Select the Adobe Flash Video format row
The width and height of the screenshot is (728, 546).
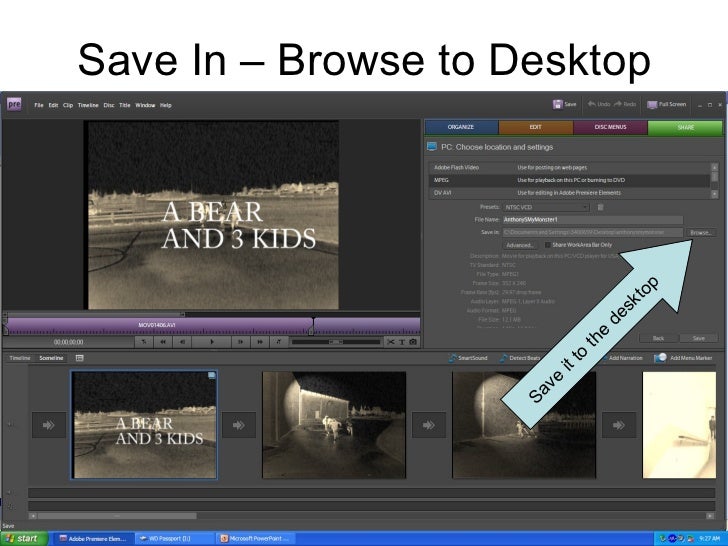(x=569, y=168)
